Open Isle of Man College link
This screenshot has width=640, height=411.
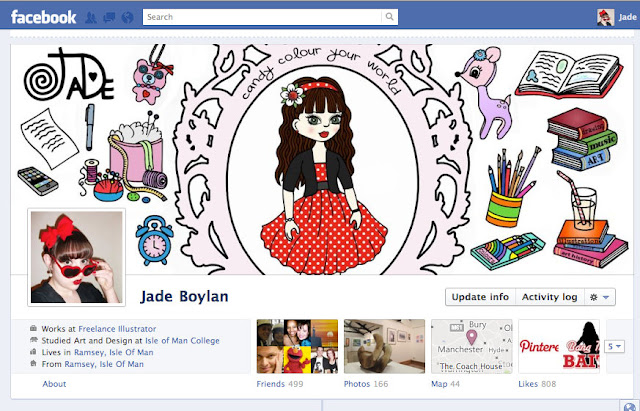182,340
